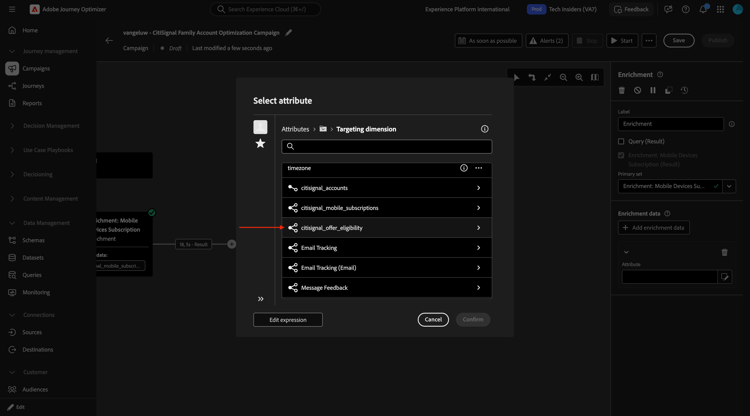Screen dimensions: 750x416
Task: Expand the double-chevron at dialog sidebar bottom
Action: pyautogui.click(x=261, y=299)
